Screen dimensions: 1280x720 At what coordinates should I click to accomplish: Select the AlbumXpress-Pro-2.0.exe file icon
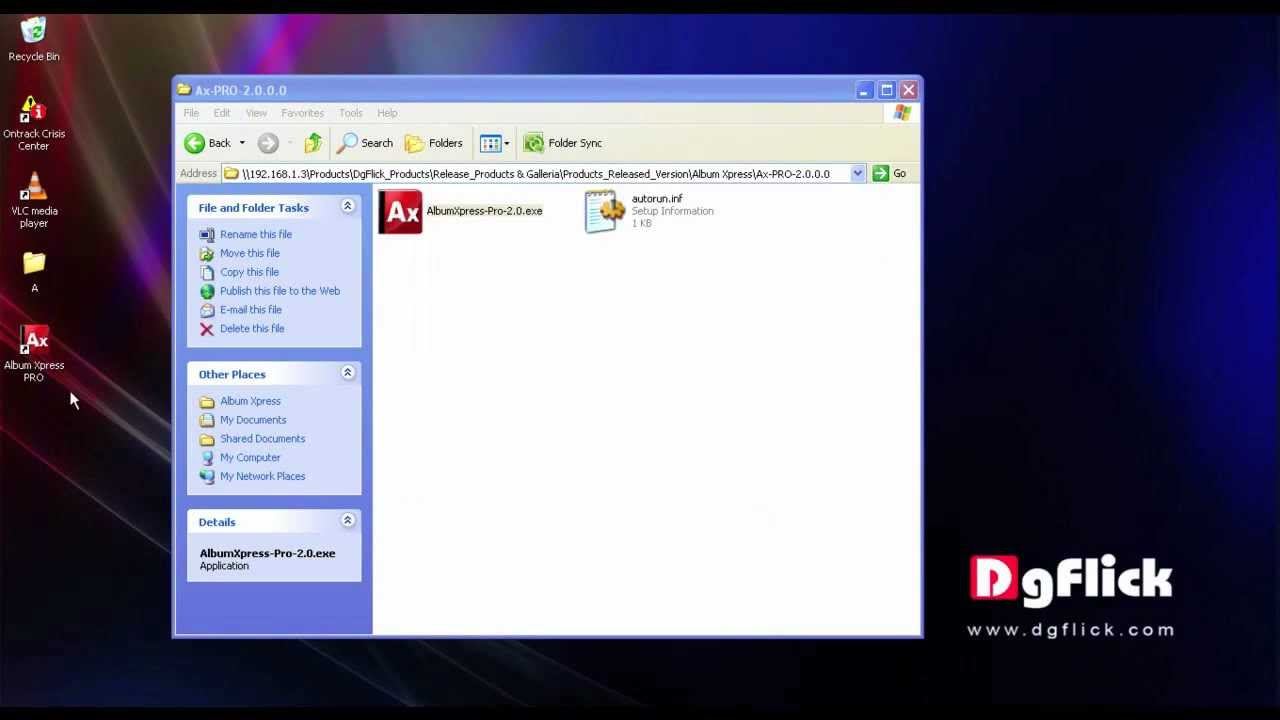400,212
